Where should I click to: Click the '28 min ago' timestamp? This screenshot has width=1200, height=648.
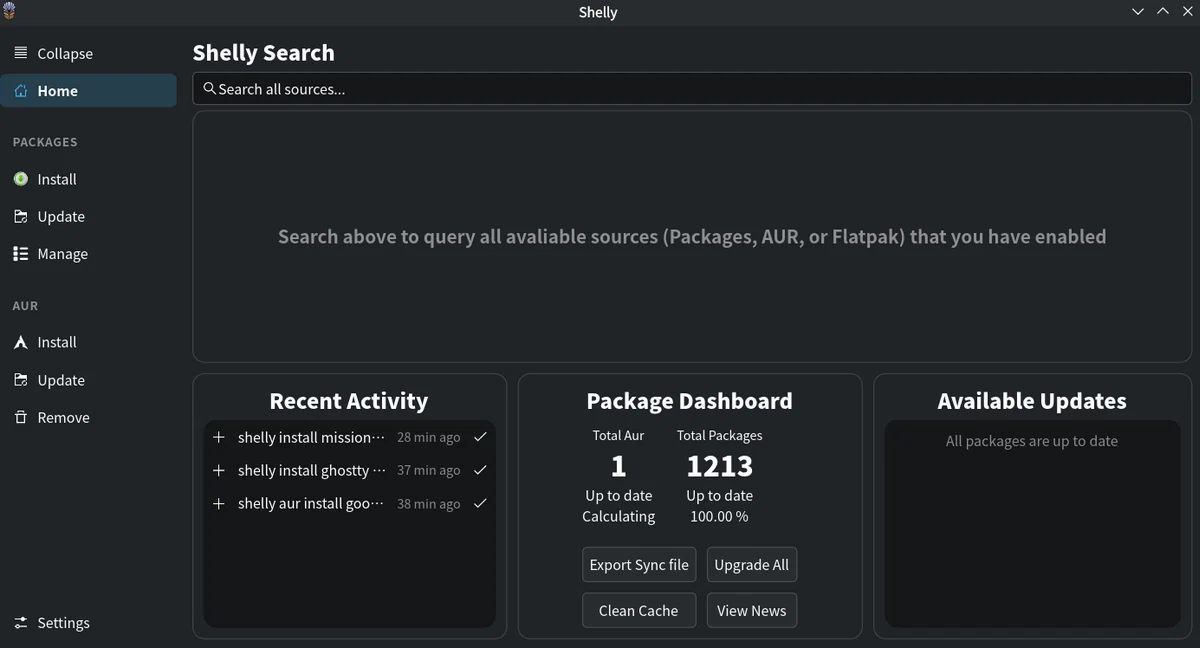click(429, 437)
